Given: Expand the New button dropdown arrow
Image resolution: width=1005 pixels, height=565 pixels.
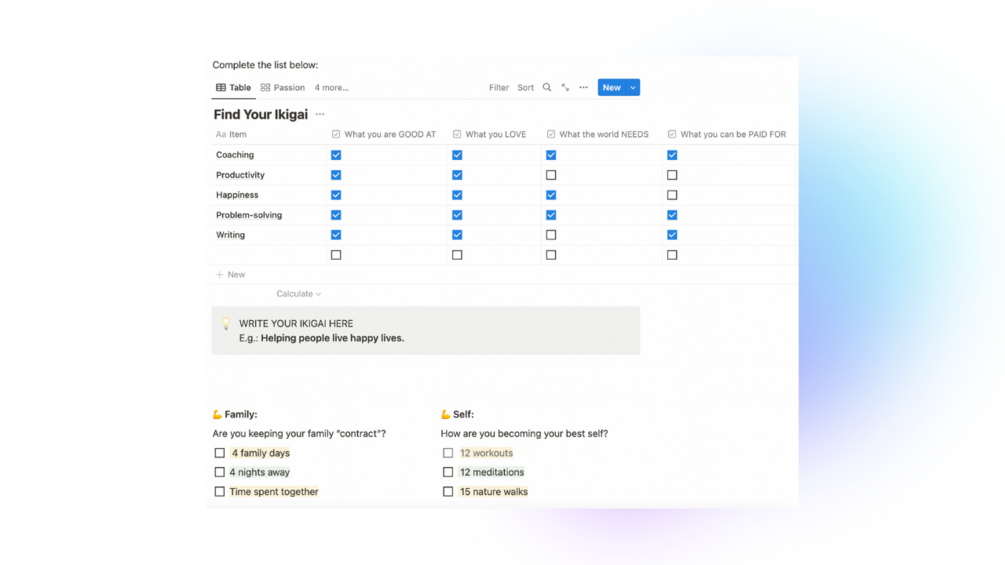Looking at the screenshot, I should pos(633,87).
